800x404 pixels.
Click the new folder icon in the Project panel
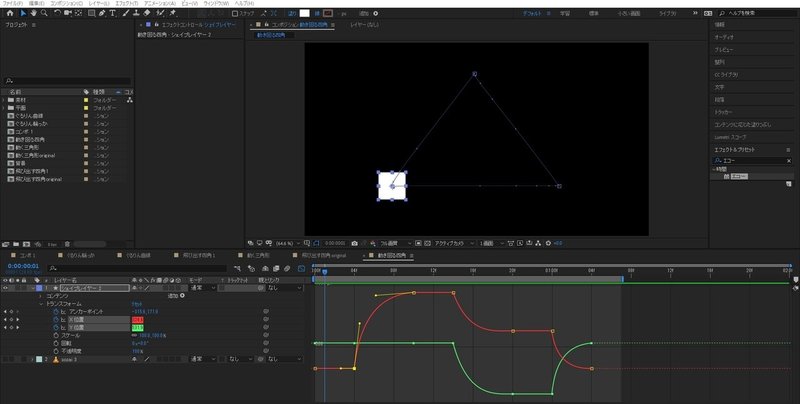coord(16,244)
